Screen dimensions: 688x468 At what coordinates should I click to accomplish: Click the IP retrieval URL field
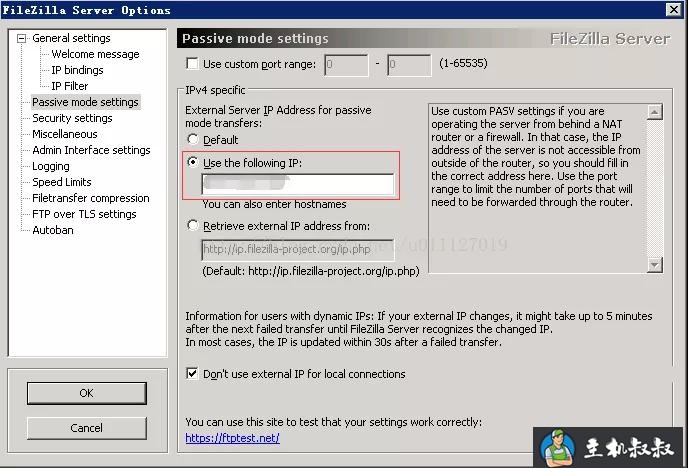(298, 250)
